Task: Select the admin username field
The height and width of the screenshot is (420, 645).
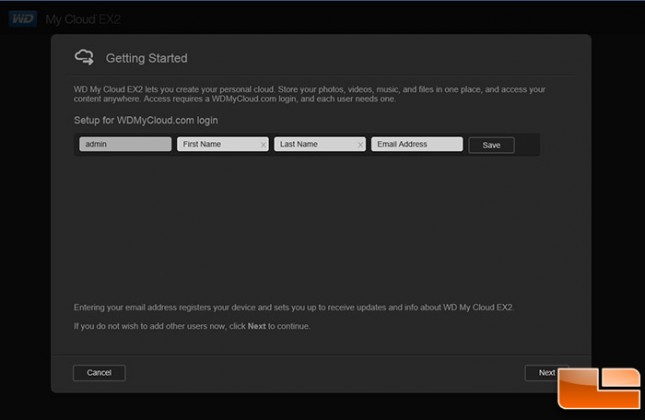Action: (x=125, y=144)
